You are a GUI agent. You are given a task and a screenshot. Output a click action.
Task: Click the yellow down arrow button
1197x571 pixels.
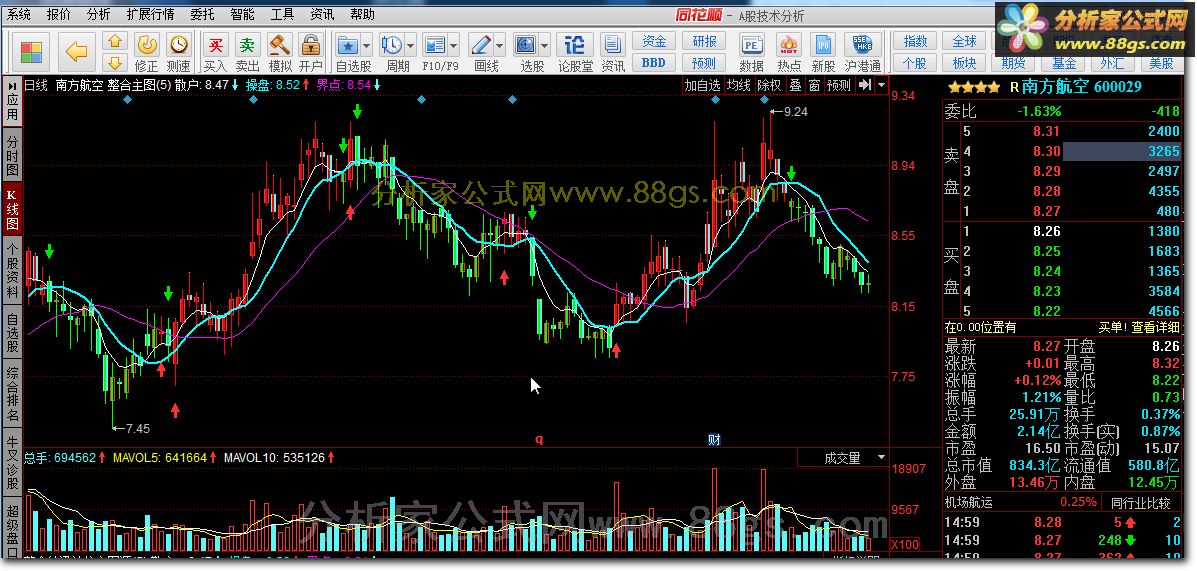pyautogui.click(x=115, y=63)
